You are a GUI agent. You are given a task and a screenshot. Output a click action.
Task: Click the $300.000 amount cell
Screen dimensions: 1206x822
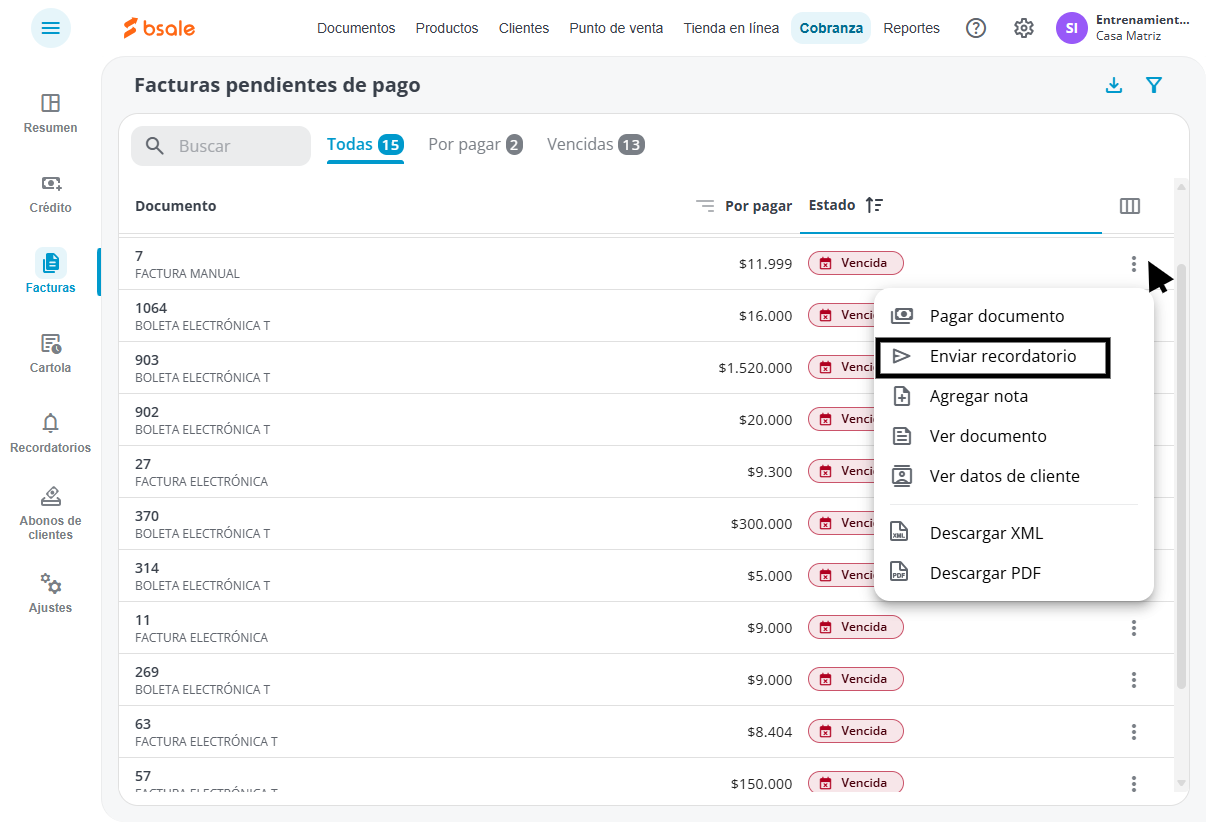(761, 524)
